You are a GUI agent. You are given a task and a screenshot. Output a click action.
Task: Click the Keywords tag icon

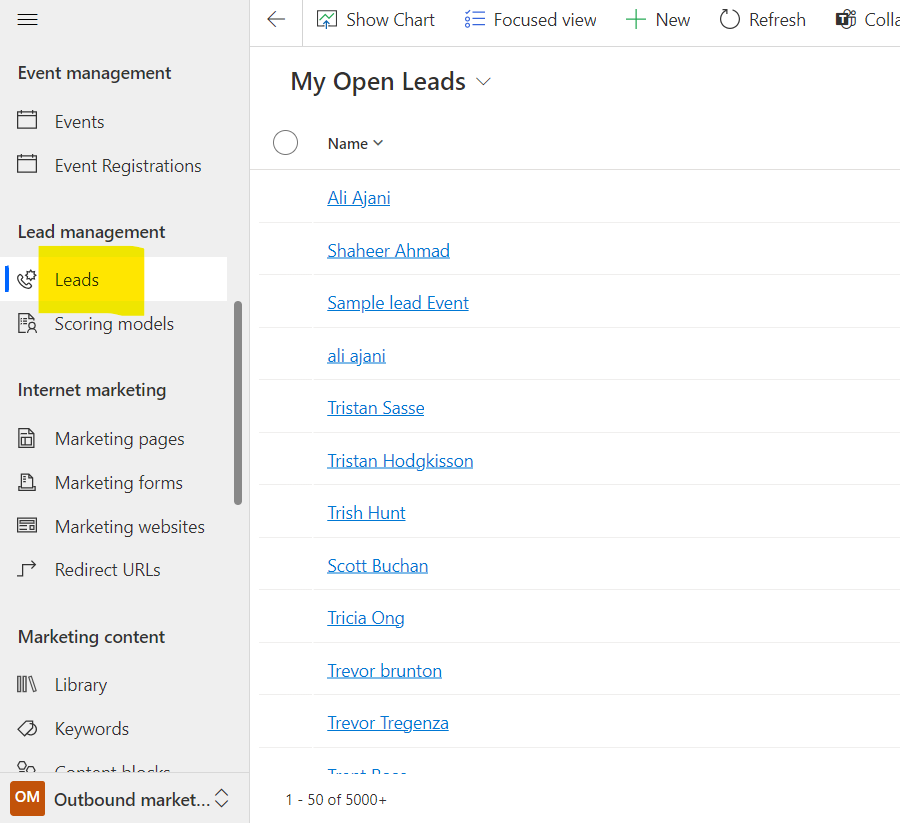28,729
